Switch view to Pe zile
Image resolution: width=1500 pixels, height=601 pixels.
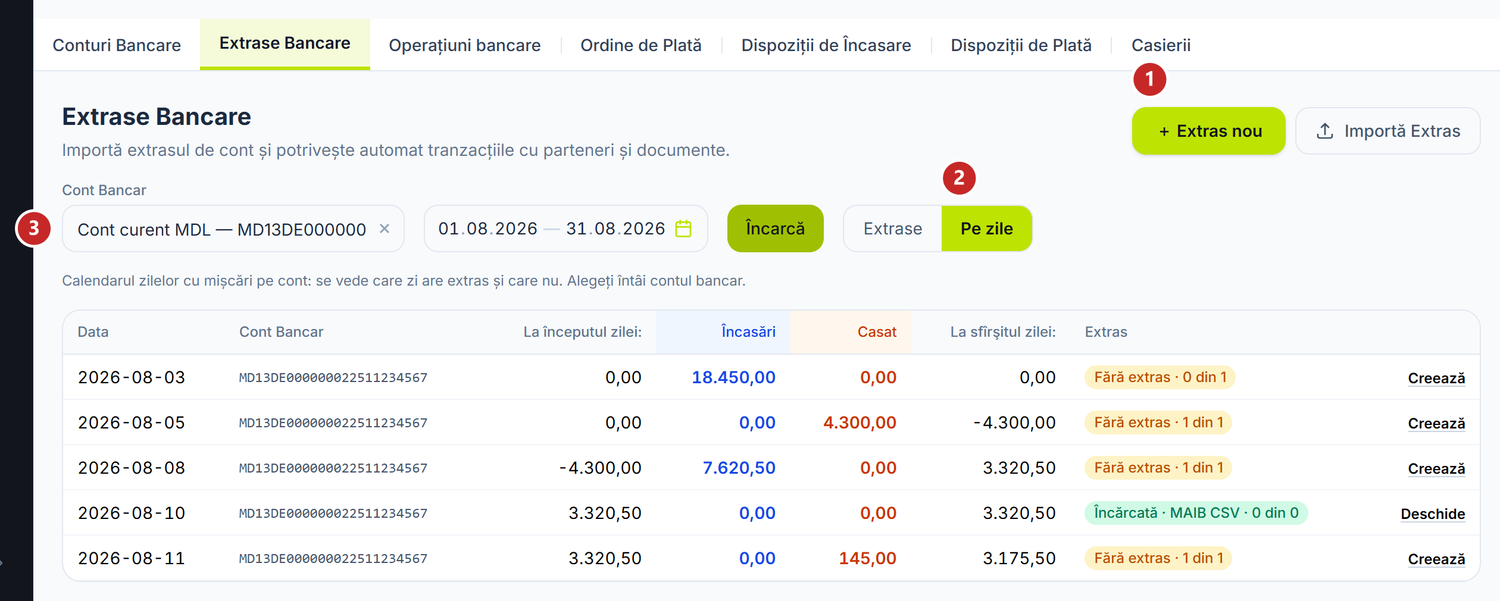tap(987, 228)
